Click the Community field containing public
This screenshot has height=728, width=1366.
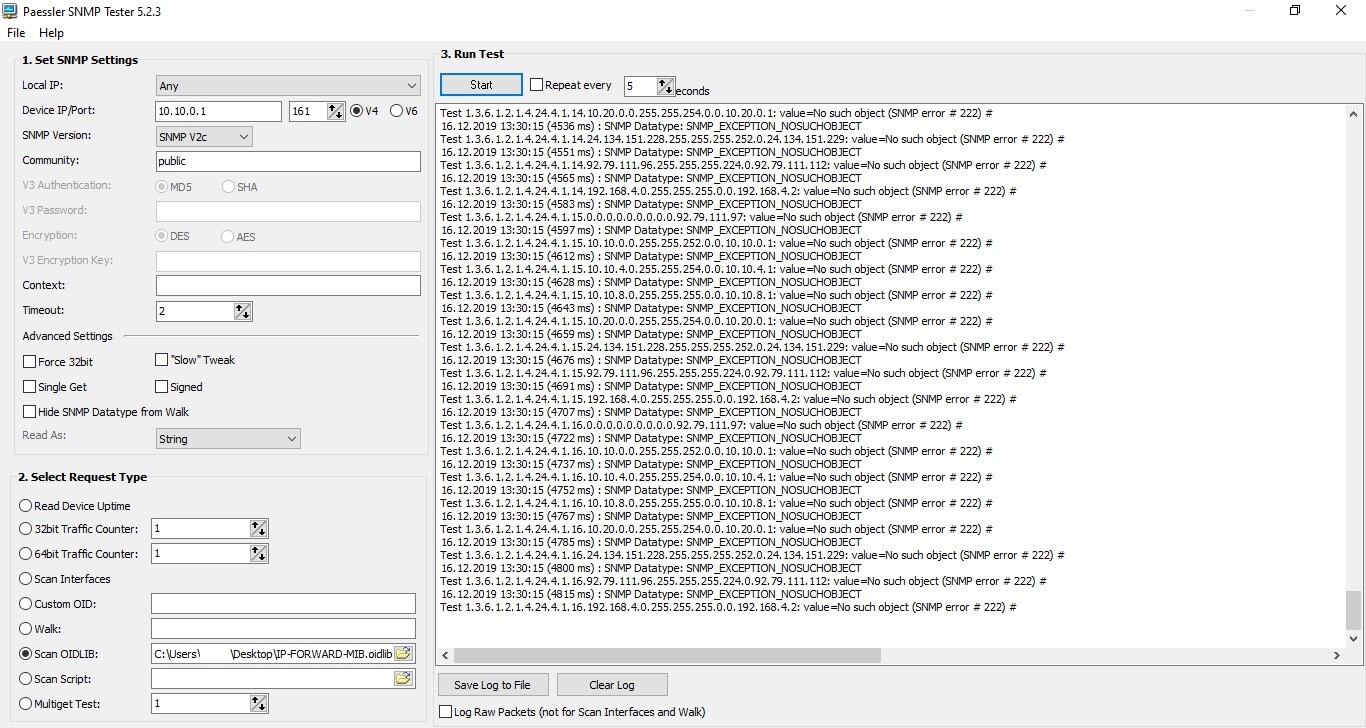[288, 161]
